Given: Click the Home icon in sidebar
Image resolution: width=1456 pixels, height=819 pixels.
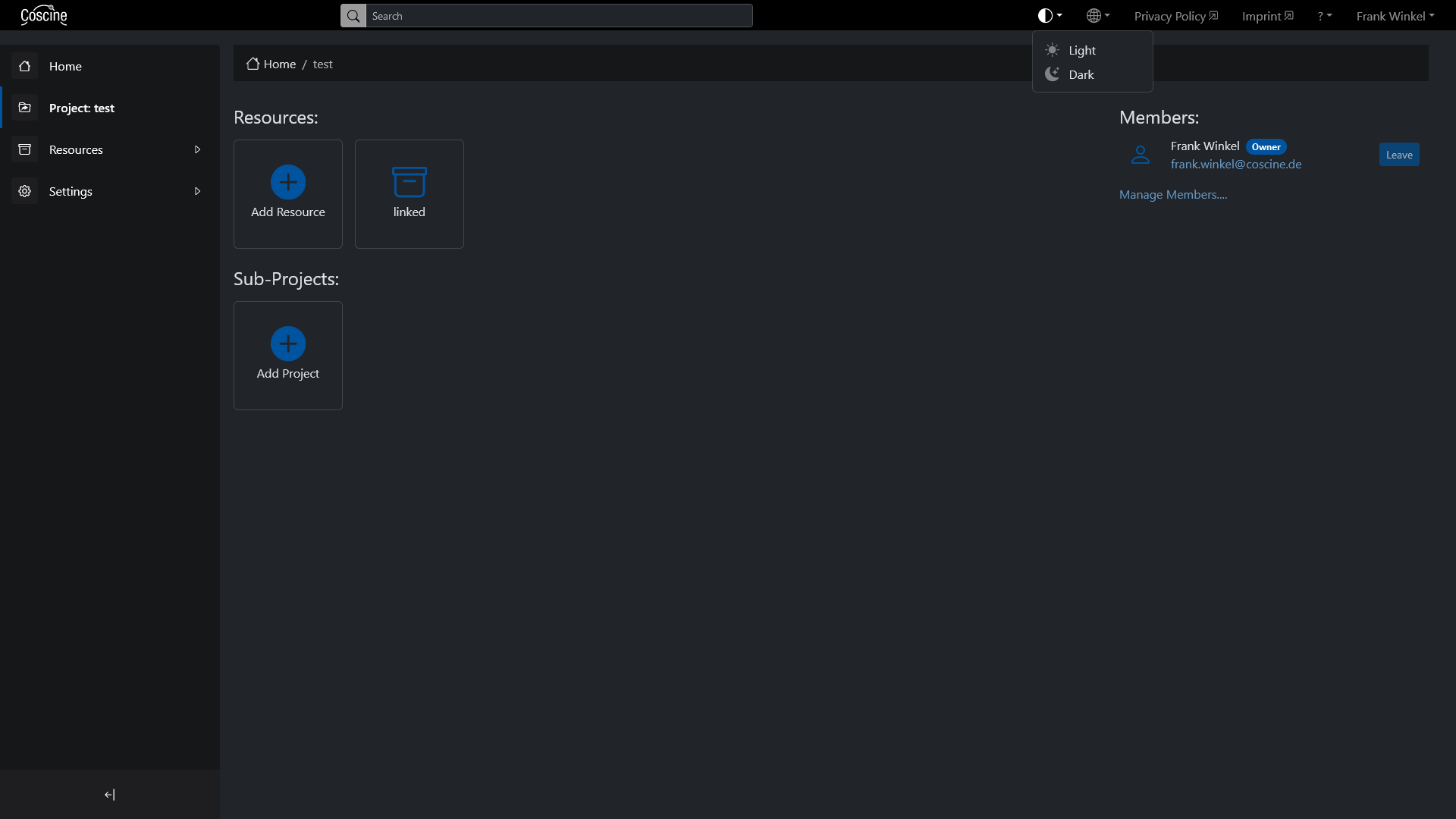Looking at the screenshot, I should click(24, 66).
